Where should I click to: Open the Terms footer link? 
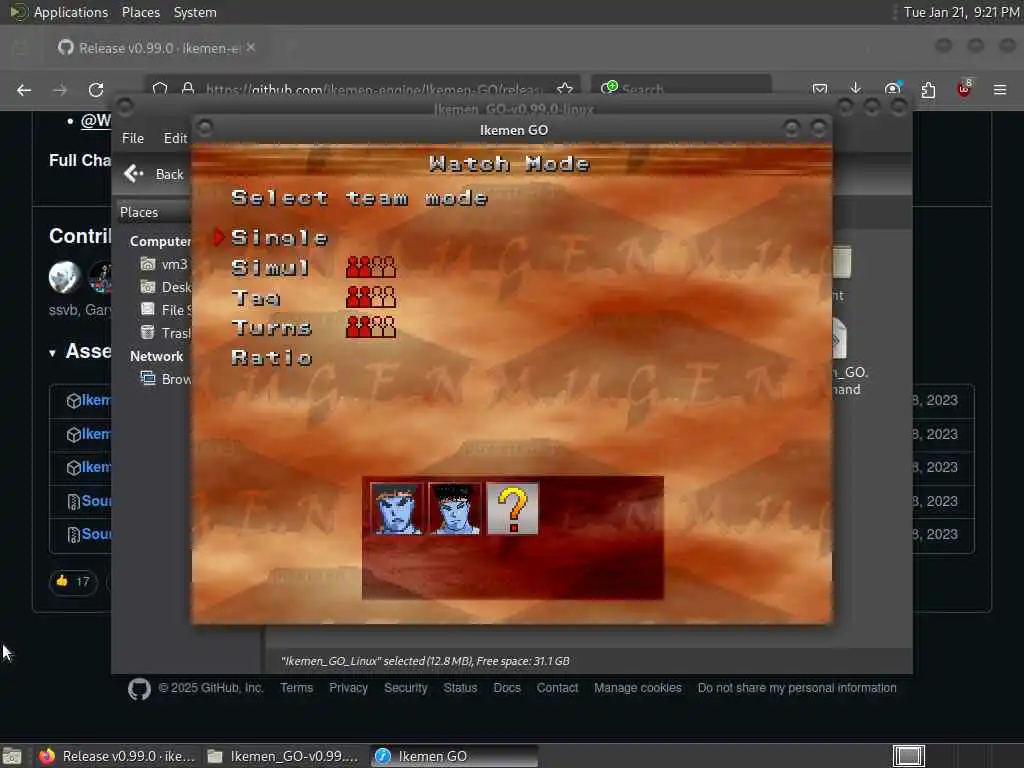coord(296,688)
